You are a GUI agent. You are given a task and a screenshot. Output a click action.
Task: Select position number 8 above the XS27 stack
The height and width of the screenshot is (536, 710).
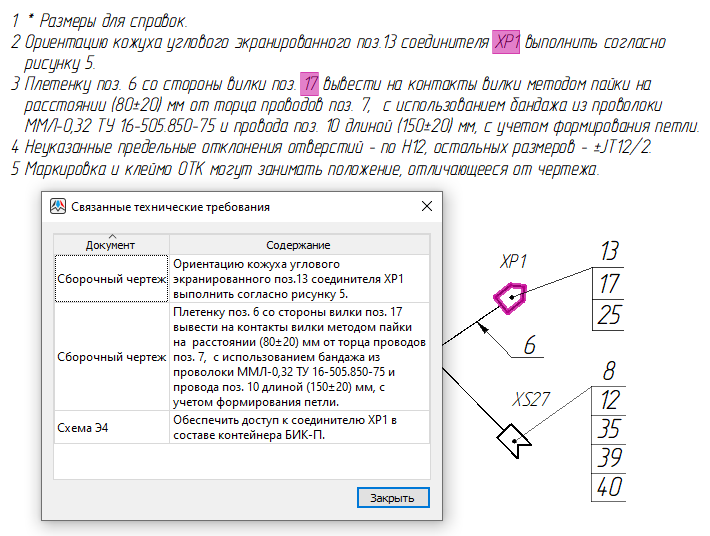(x=609, y=373)
